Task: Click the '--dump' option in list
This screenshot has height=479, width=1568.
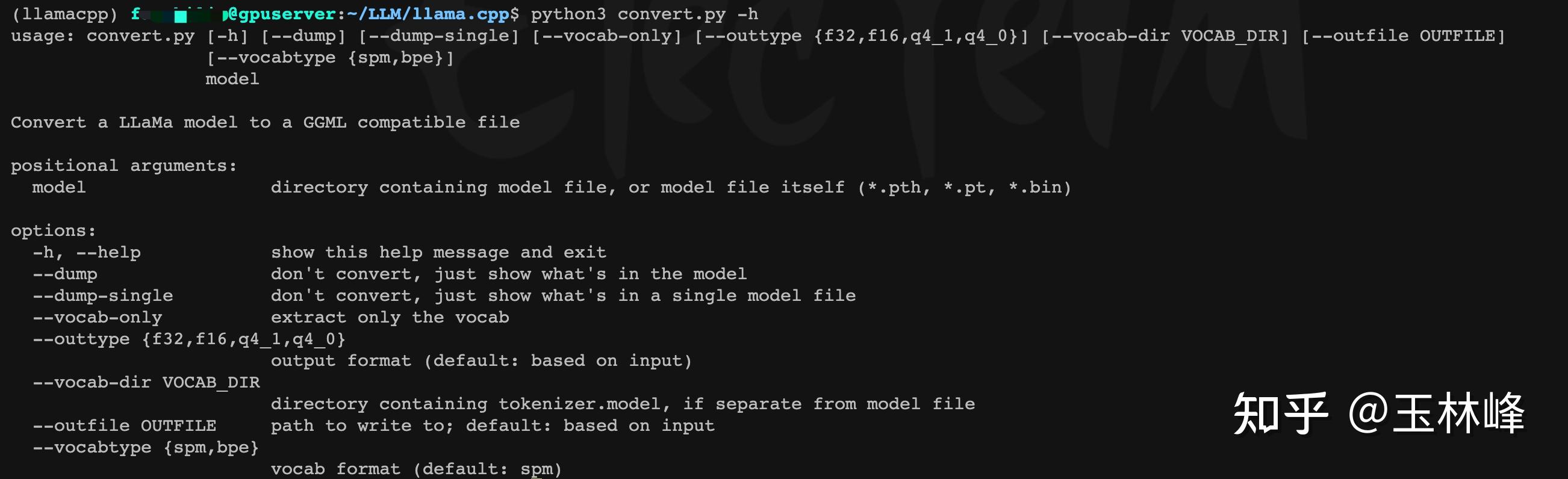Action: pos(64,274)
